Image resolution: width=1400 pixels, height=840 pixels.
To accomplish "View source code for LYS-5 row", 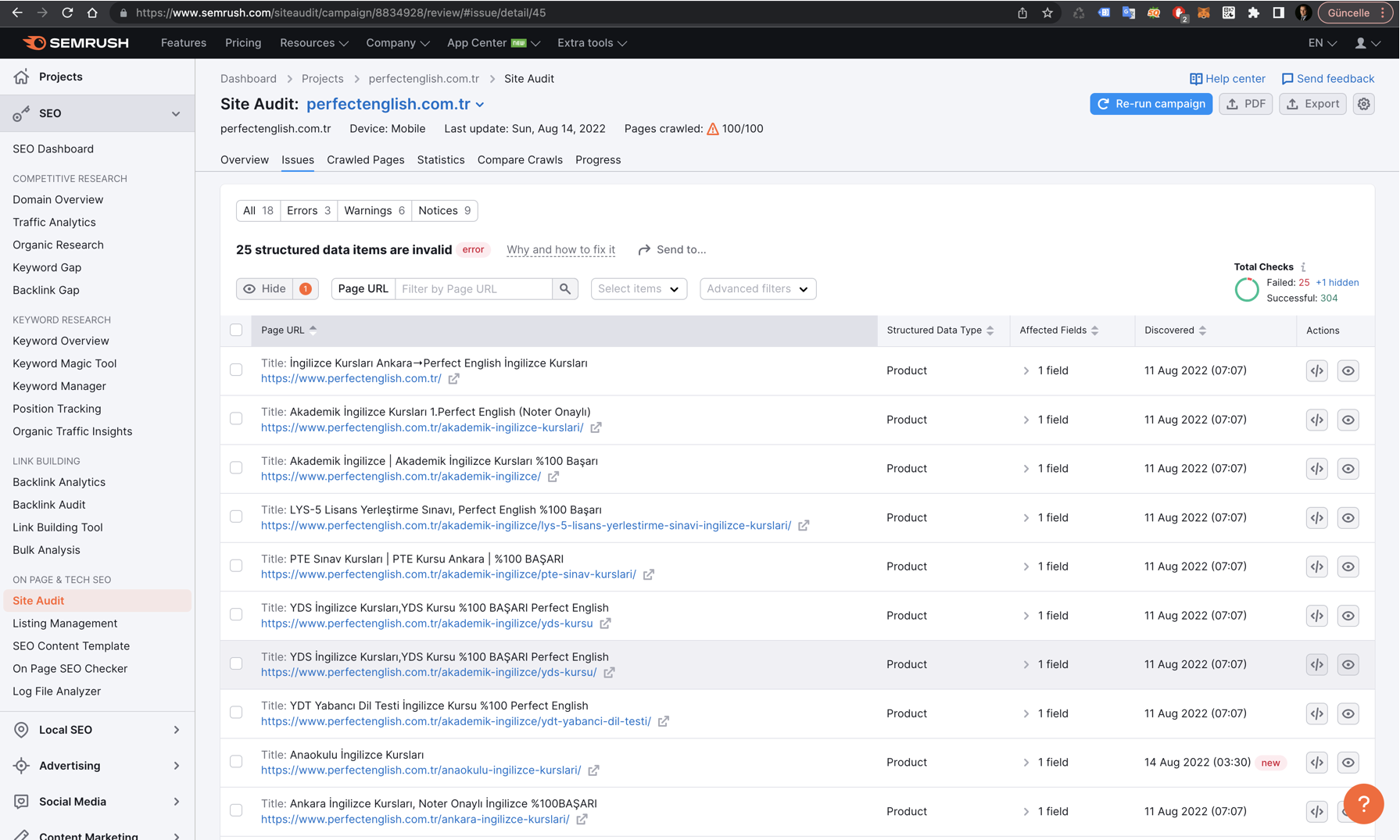I will [x=1317, y=518].
